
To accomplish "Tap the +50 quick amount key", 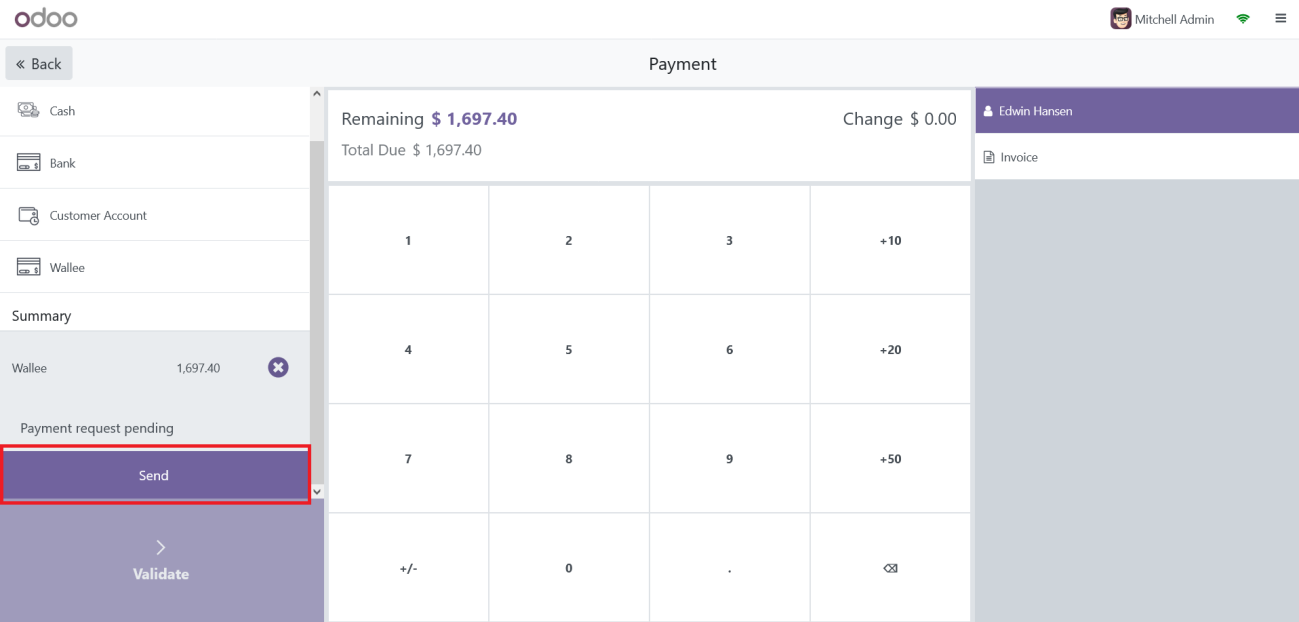I will (x=890, y=459).
